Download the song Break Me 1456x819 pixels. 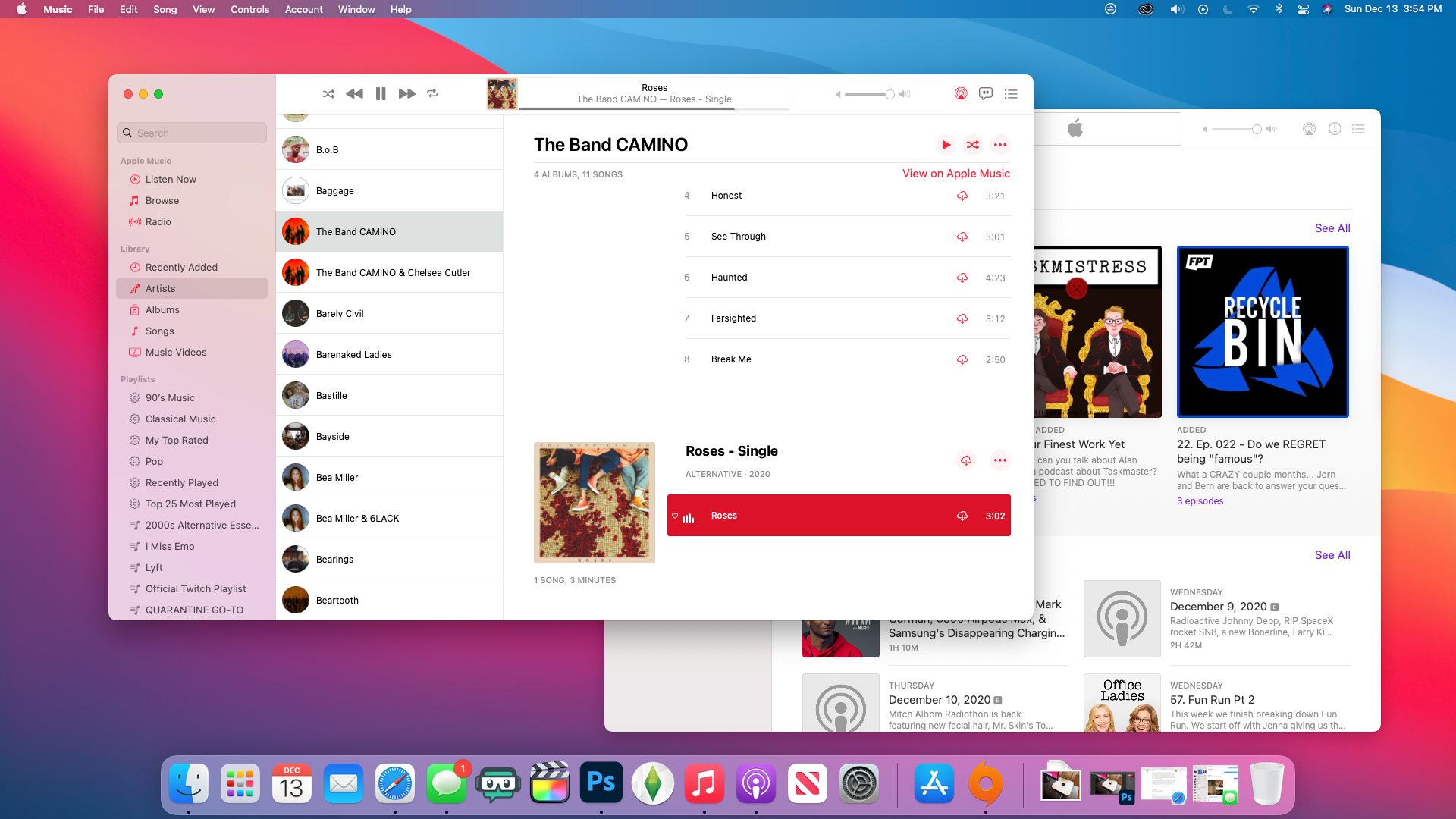tap(962, 359)
